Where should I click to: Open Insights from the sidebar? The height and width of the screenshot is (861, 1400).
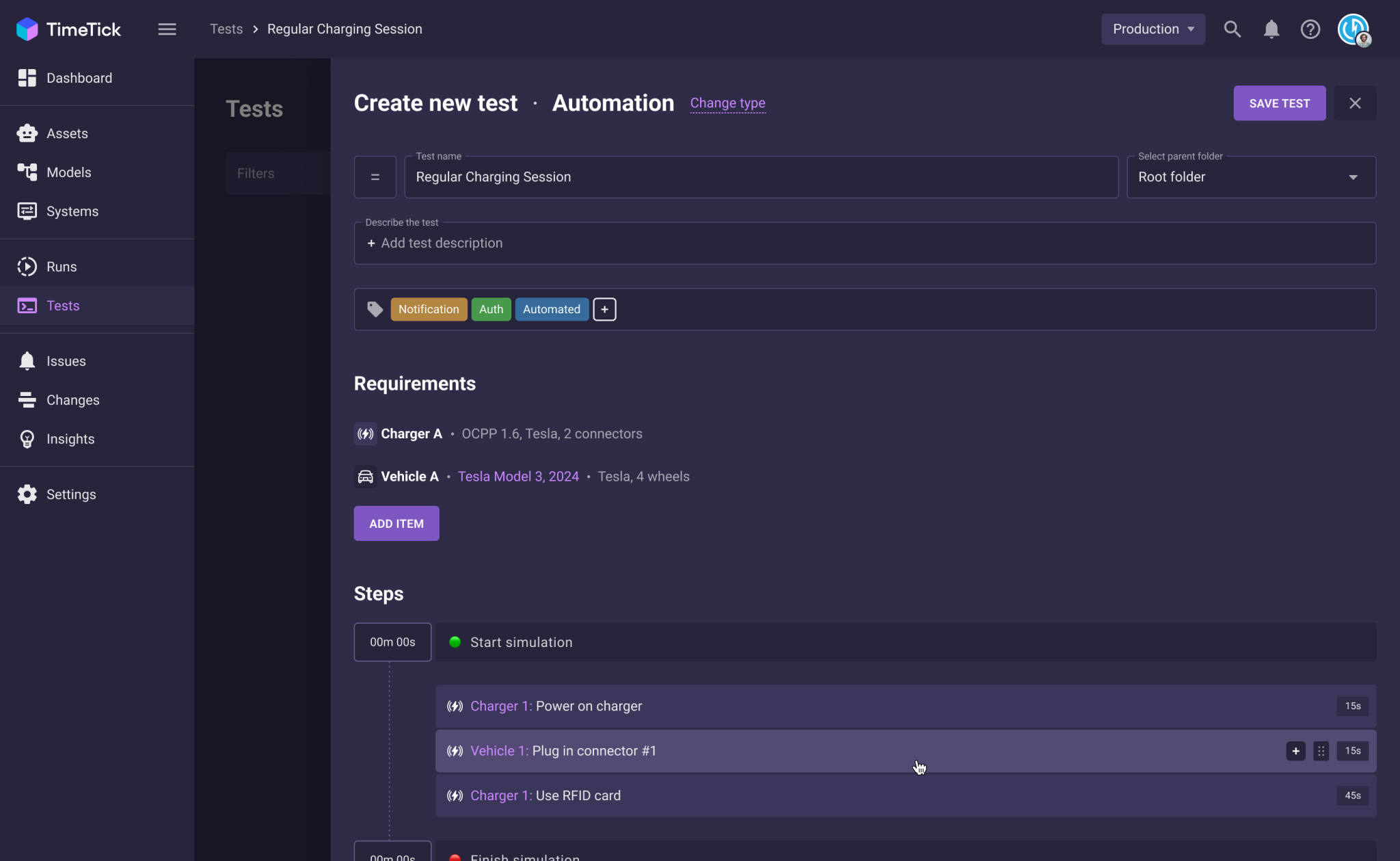pos(70,439)
